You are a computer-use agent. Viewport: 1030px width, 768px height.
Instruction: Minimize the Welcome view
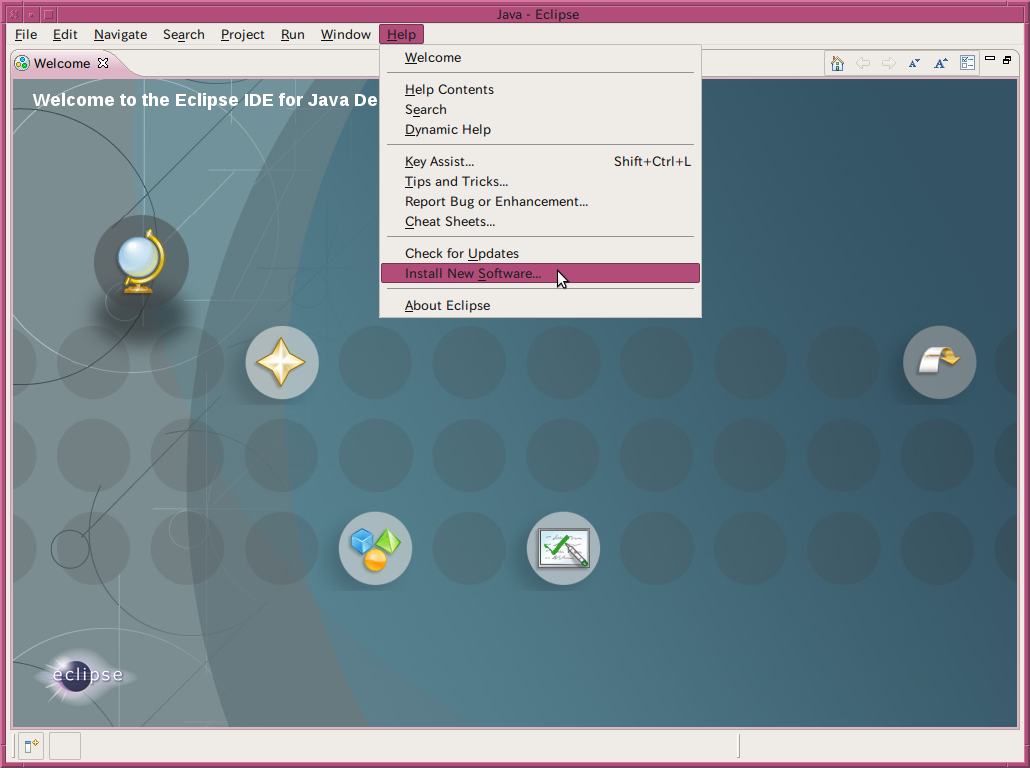[990, 58]
